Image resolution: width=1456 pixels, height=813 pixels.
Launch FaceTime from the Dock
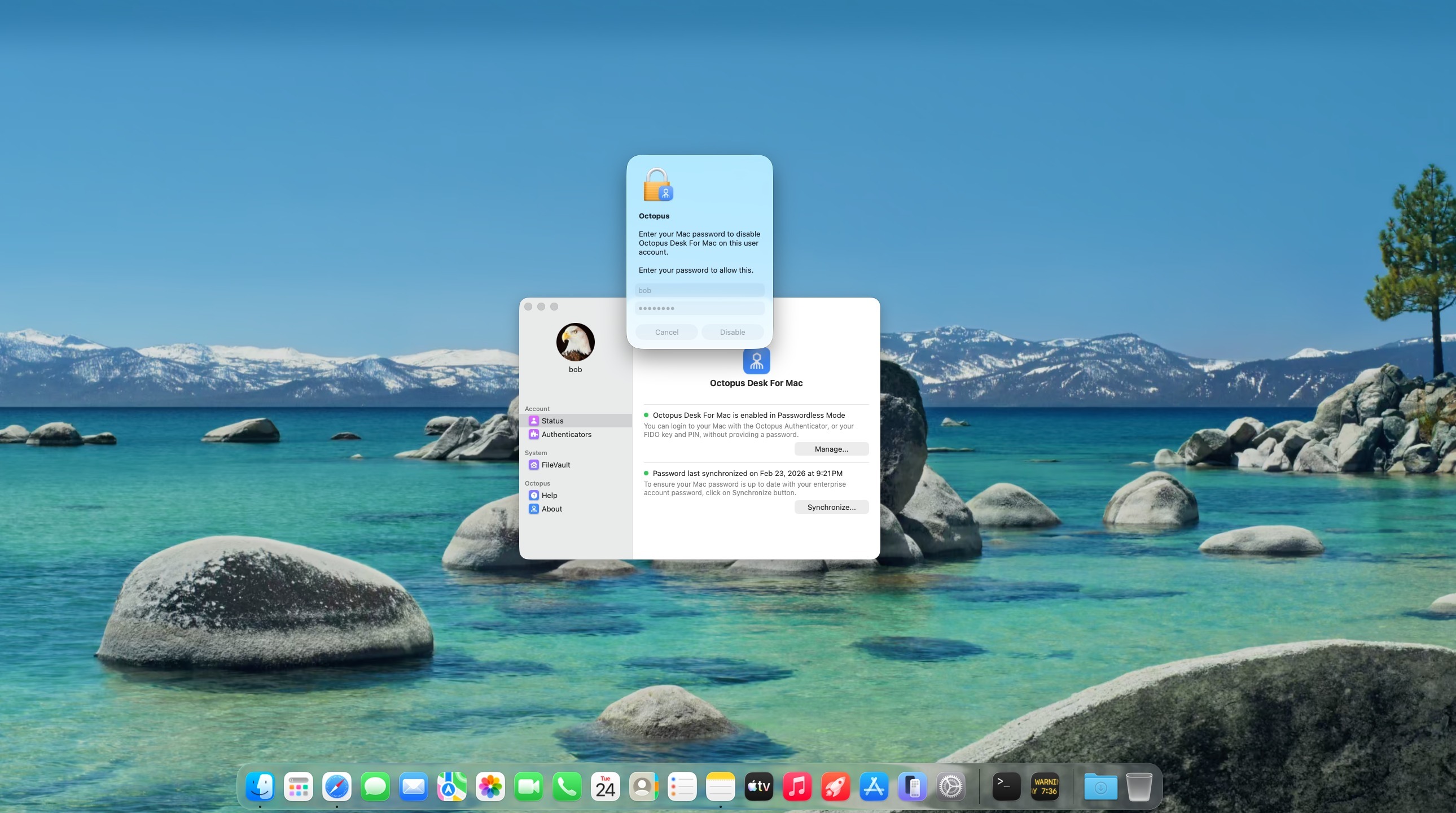tap(529, 786)
